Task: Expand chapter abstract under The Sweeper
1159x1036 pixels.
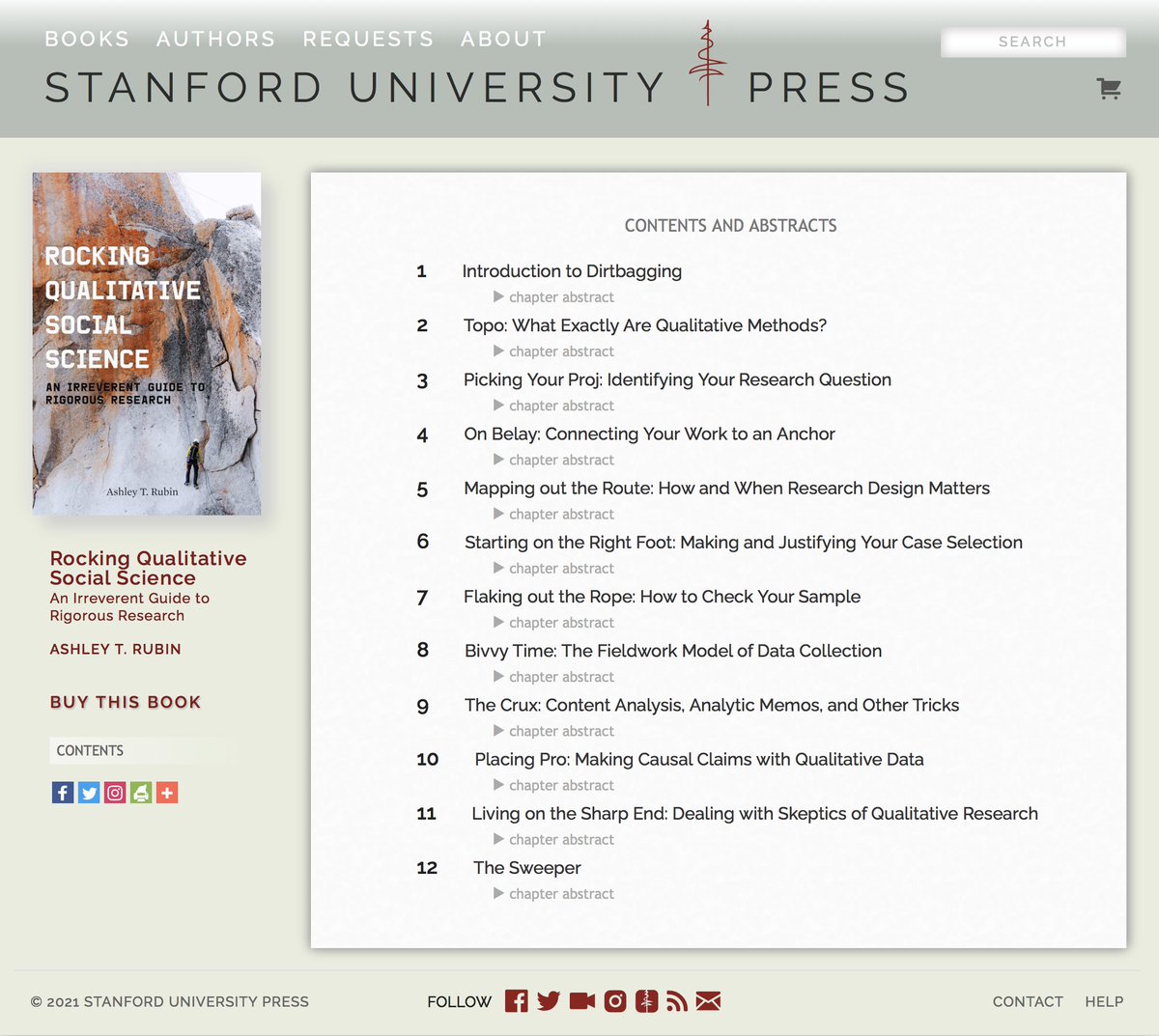Action: tap(553, 893)
